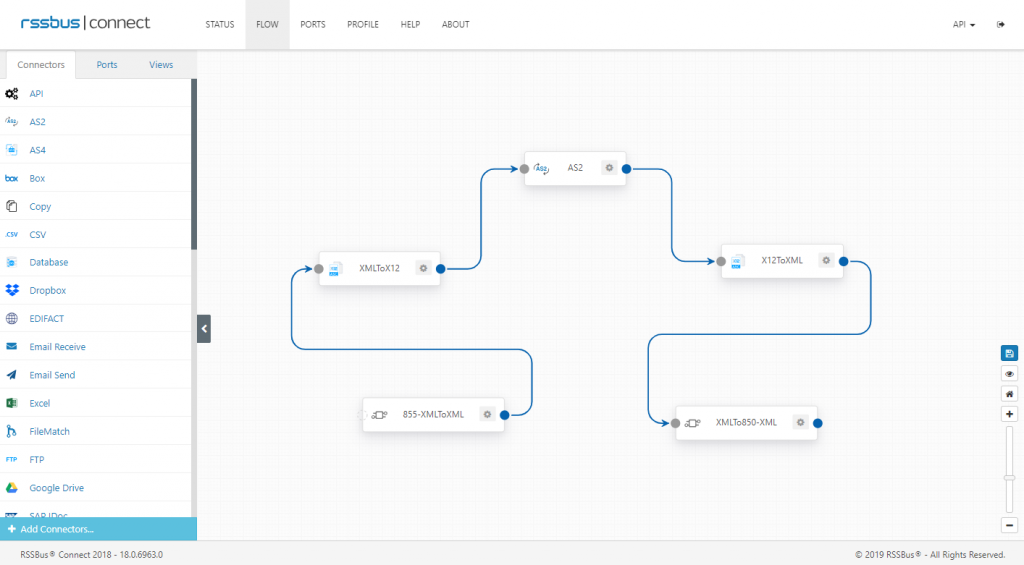1024x565 pixels.
Task: Open settings gear on X12ToXML connector
Action: click(826, 261)
